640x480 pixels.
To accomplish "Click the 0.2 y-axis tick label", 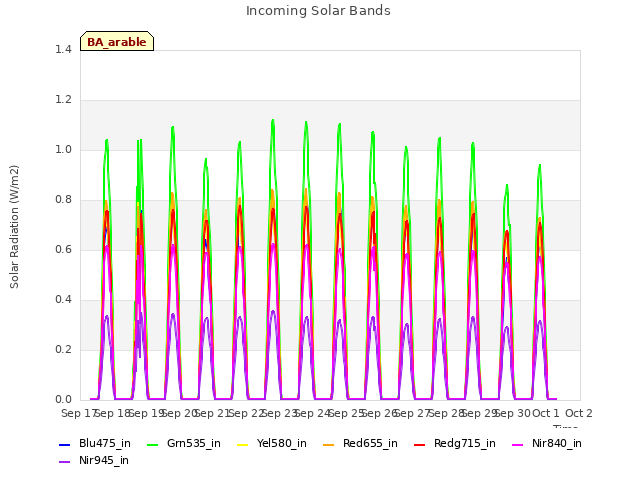I will click(x=63, y=349).
